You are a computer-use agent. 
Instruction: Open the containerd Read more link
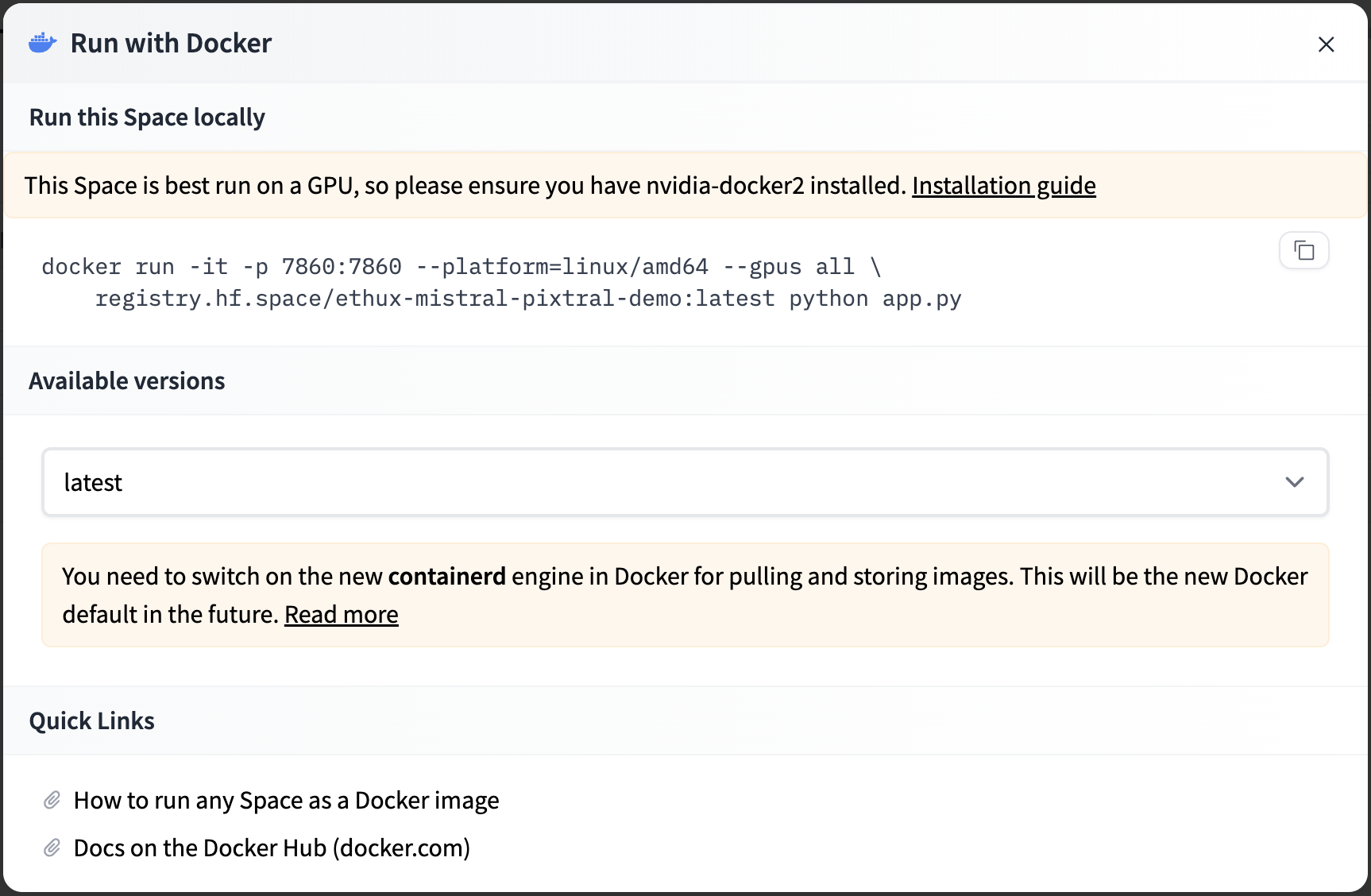coord(342,614)
